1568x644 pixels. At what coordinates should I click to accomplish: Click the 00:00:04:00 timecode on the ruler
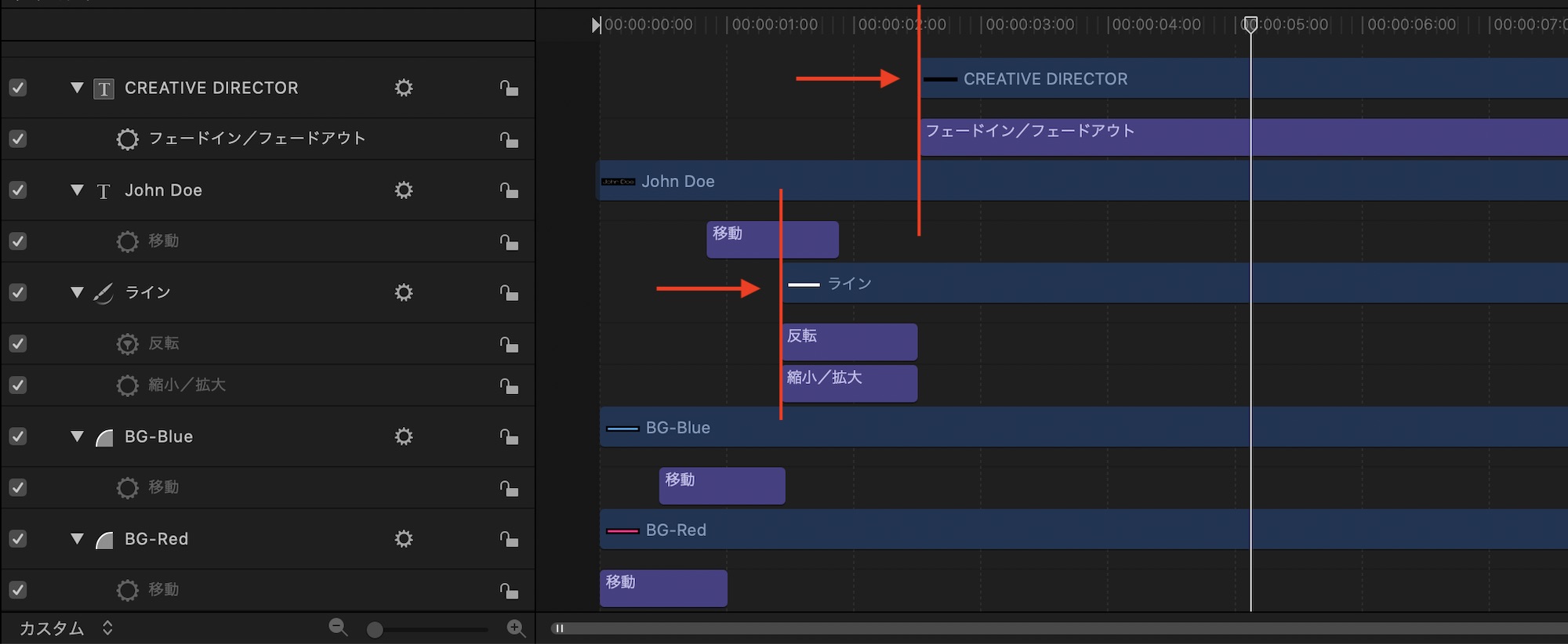coord(1156,25)
